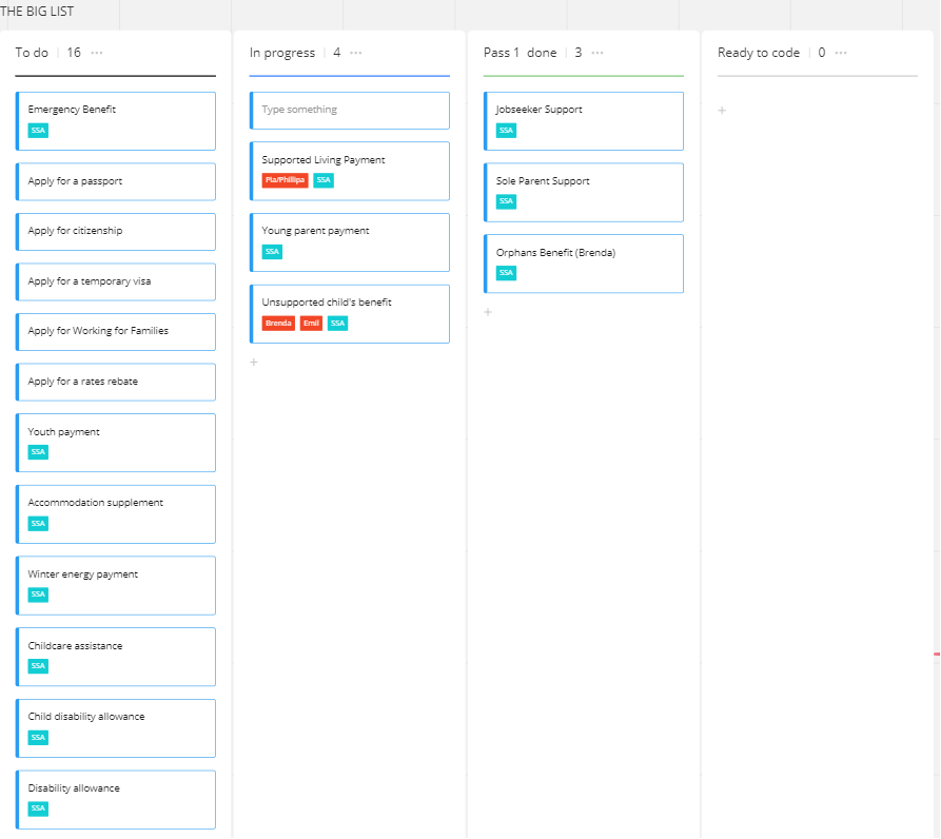
Task: Click the Brenda tag on Unsupported child's benefit
Action: point(278,323)
